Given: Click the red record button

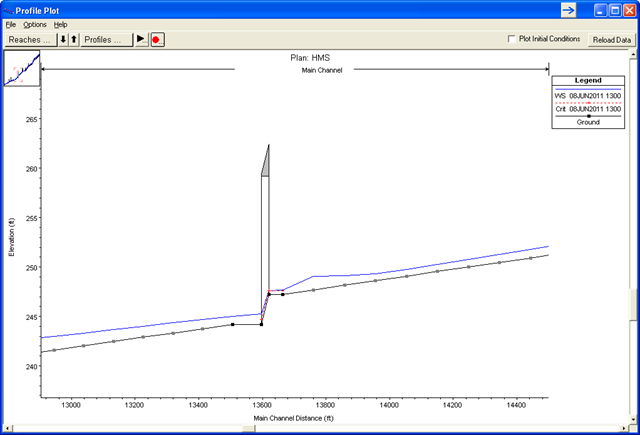Looking at the screenshot, I should coord(158,40).
